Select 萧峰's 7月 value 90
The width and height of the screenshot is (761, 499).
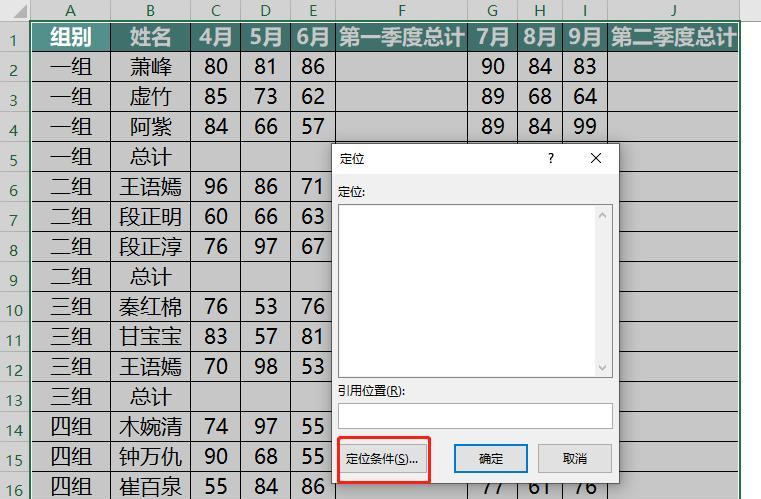coord(492,67)
